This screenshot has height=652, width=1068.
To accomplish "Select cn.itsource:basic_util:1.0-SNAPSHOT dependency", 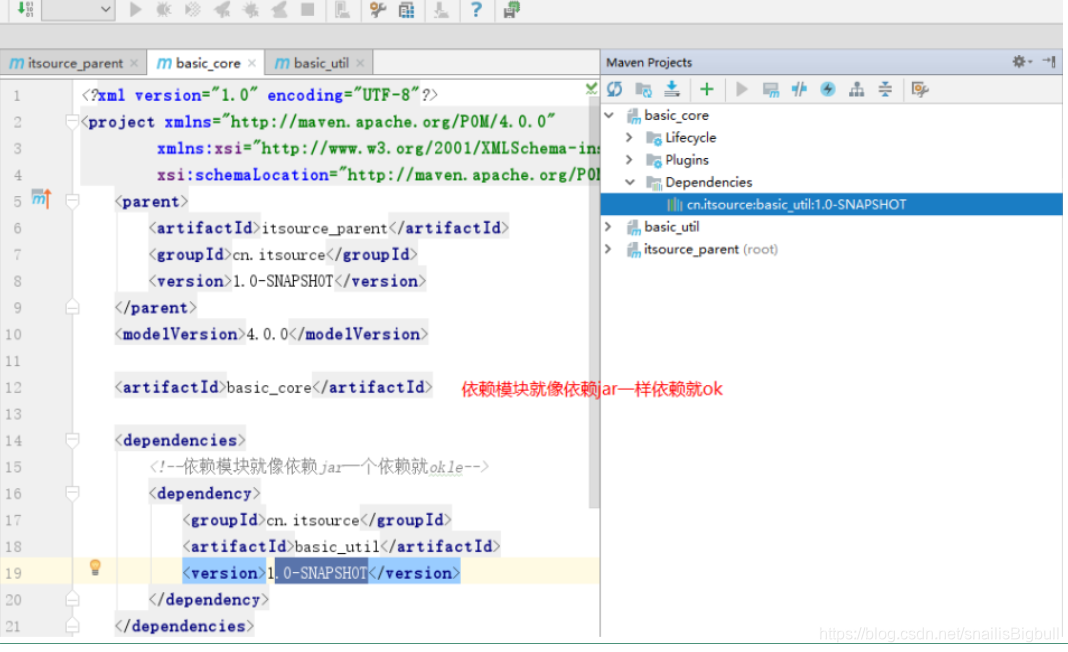I will click(796, 204).
